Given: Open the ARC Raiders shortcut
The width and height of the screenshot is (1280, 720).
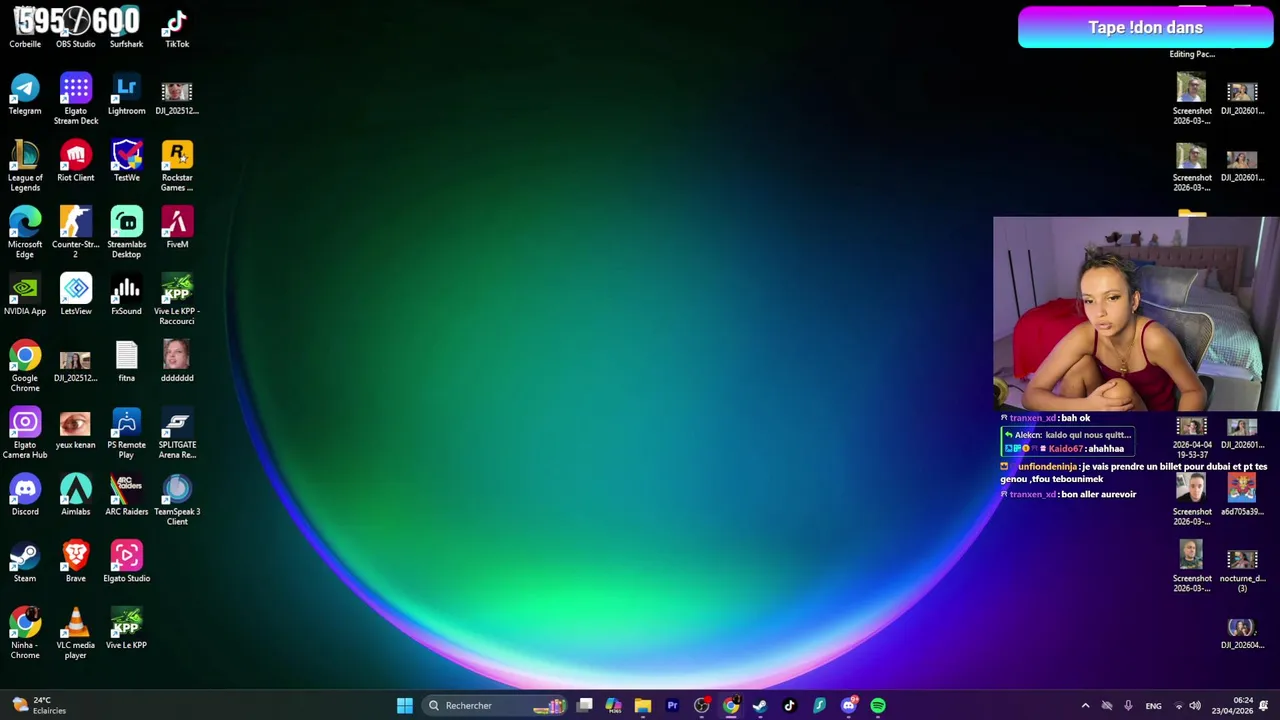Looking at the screenshot, I should (126, 497).
